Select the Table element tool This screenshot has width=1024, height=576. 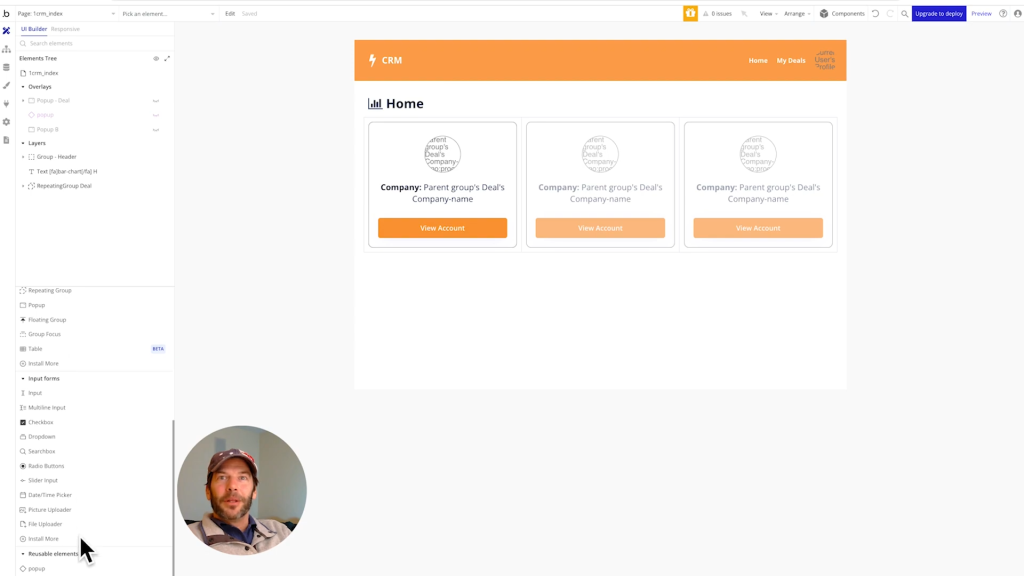[x=35, y=349]
